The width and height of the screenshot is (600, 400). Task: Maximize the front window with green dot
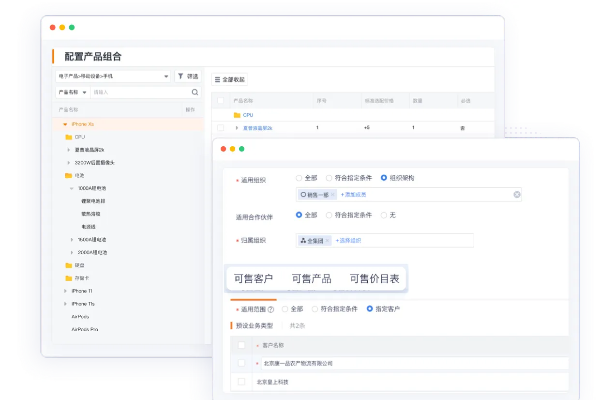point(241,149)
